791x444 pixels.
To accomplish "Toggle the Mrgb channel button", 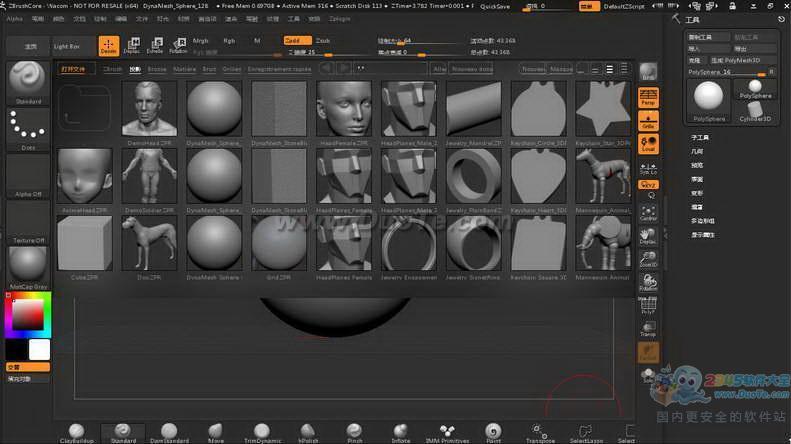I will click(200, 40).
